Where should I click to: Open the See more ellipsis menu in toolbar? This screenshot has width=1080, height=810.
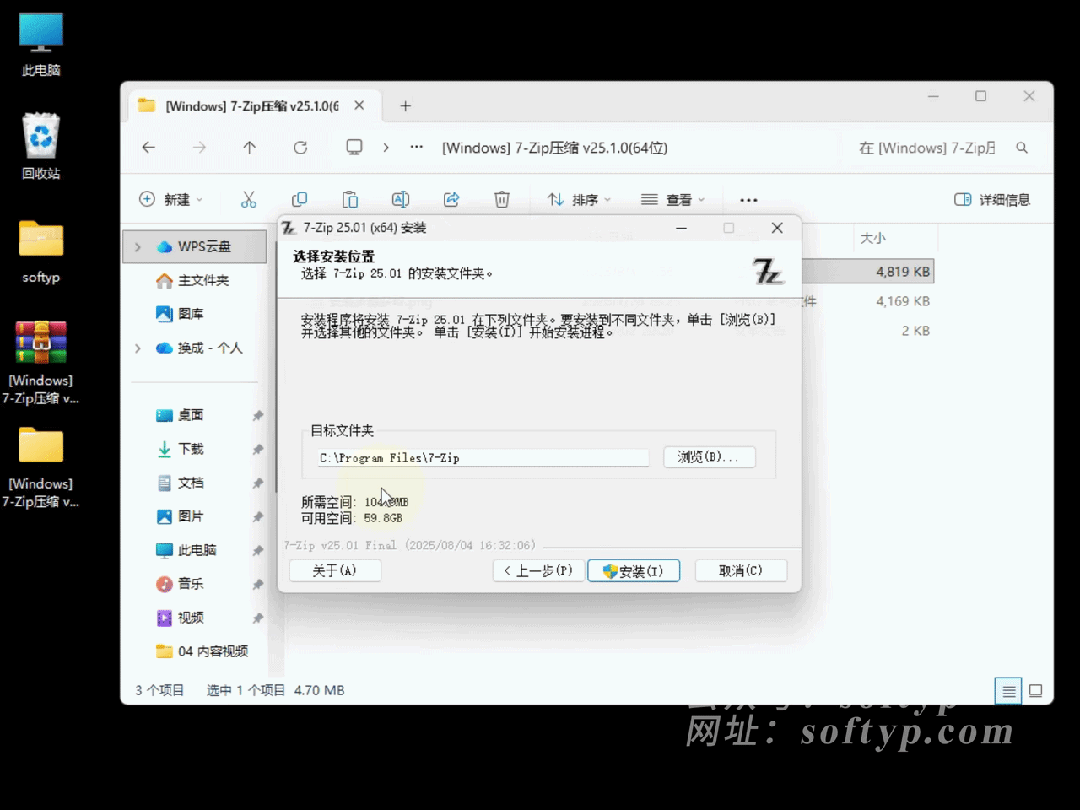(x=749, y=200)
